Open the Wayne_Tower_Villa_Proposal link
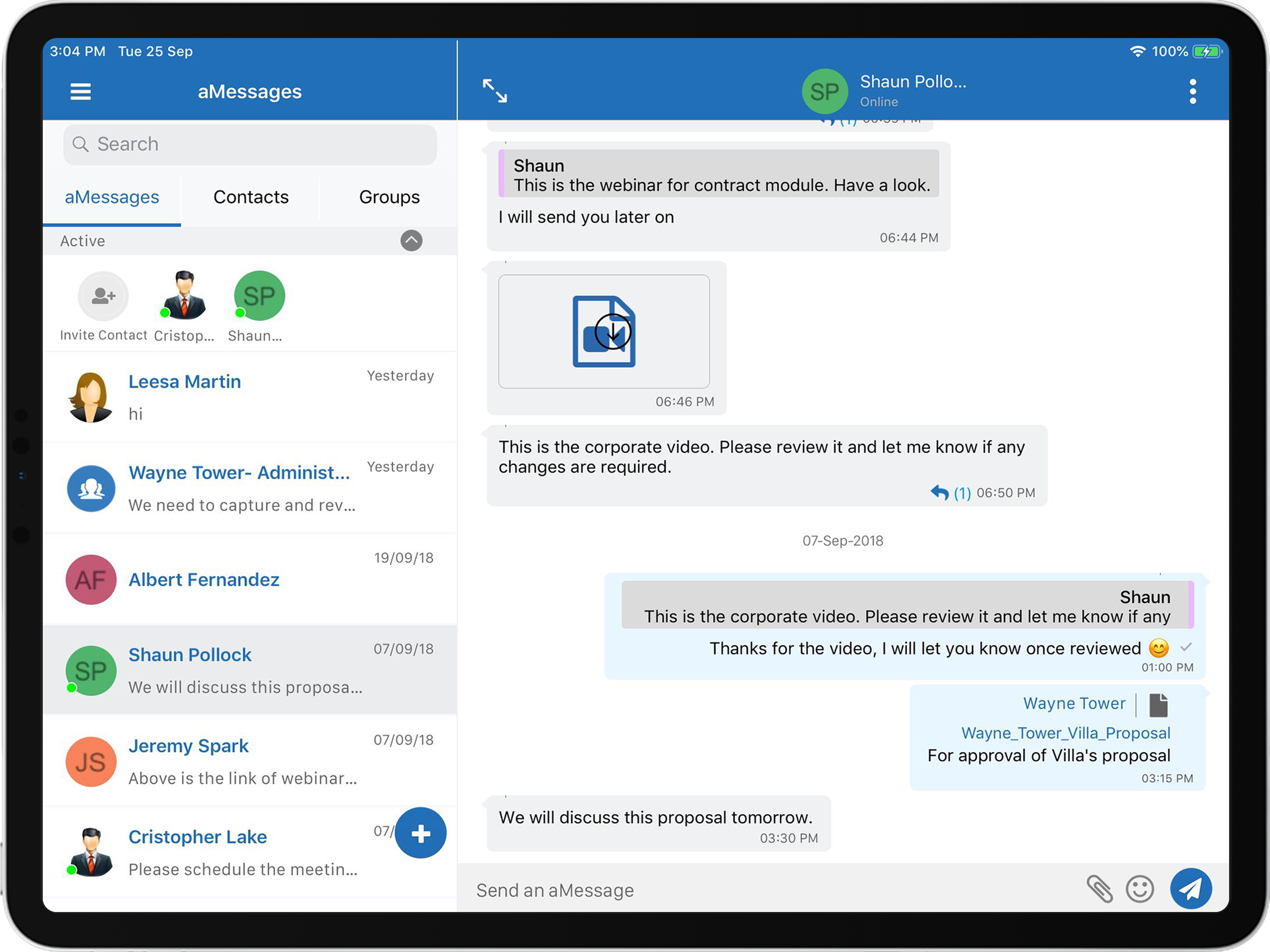Screen dimensions: 1270x952 (x=1065, y=733)
